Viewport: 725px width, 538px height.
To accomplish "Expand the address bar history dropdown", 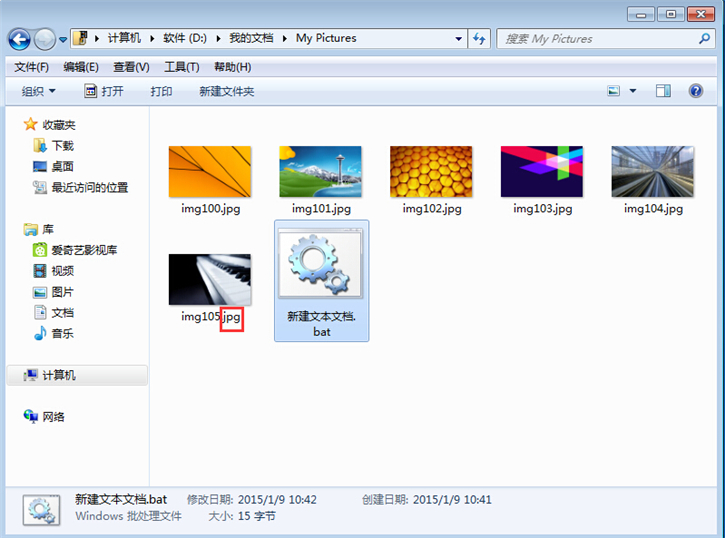I will coord(458,39).
